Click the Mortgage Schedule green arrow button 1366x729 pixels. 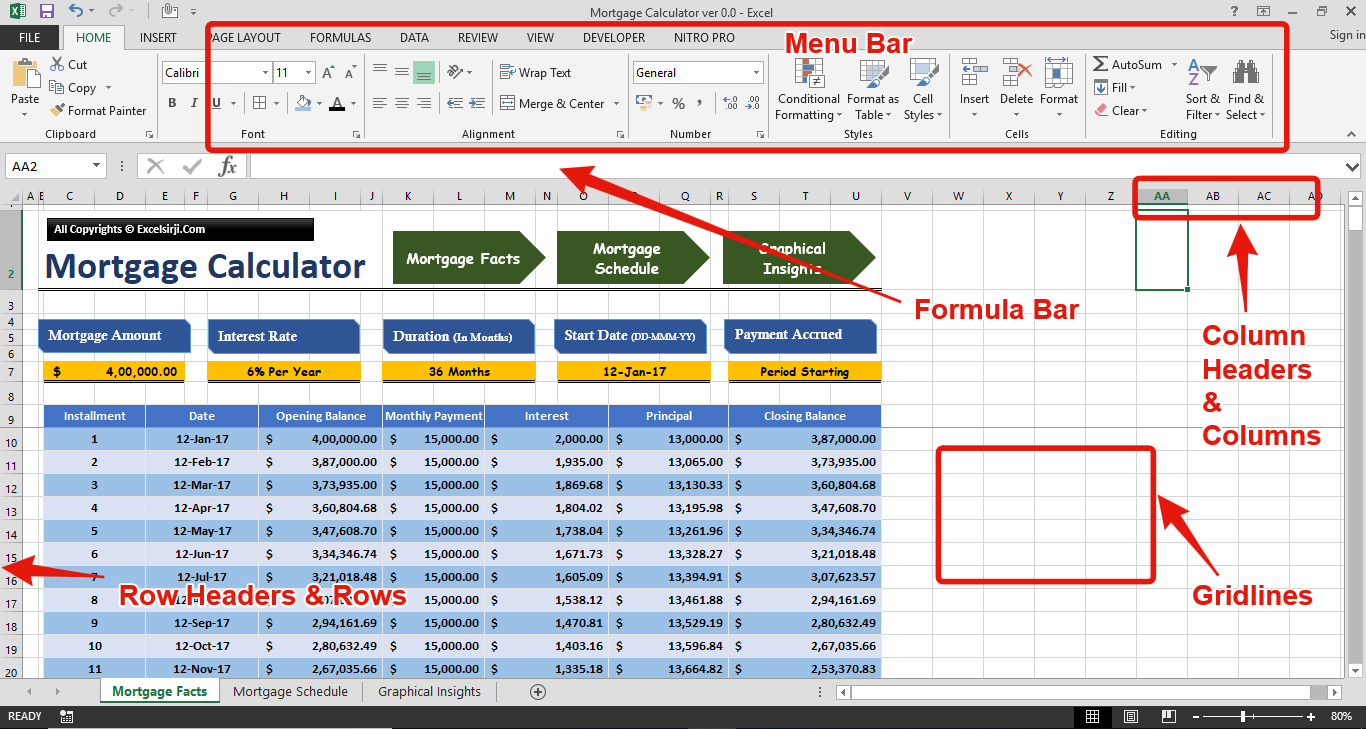(x=632, y=259)
